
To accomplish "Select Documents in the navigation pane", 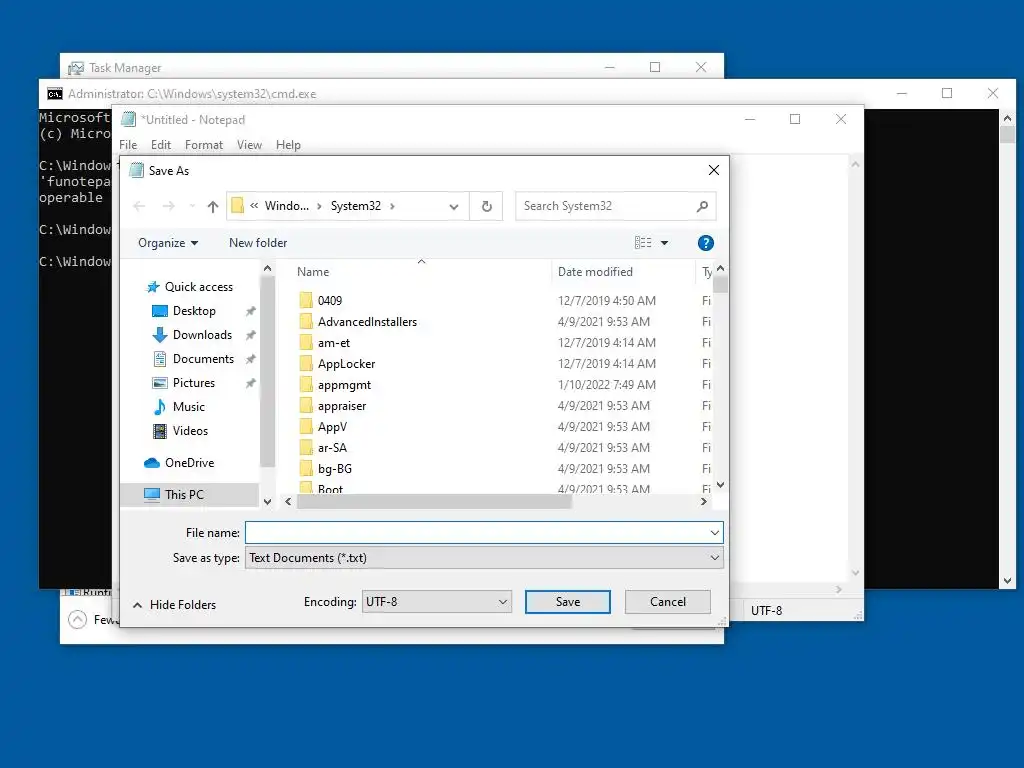I will pyautogui.click(x=203, y=359).
